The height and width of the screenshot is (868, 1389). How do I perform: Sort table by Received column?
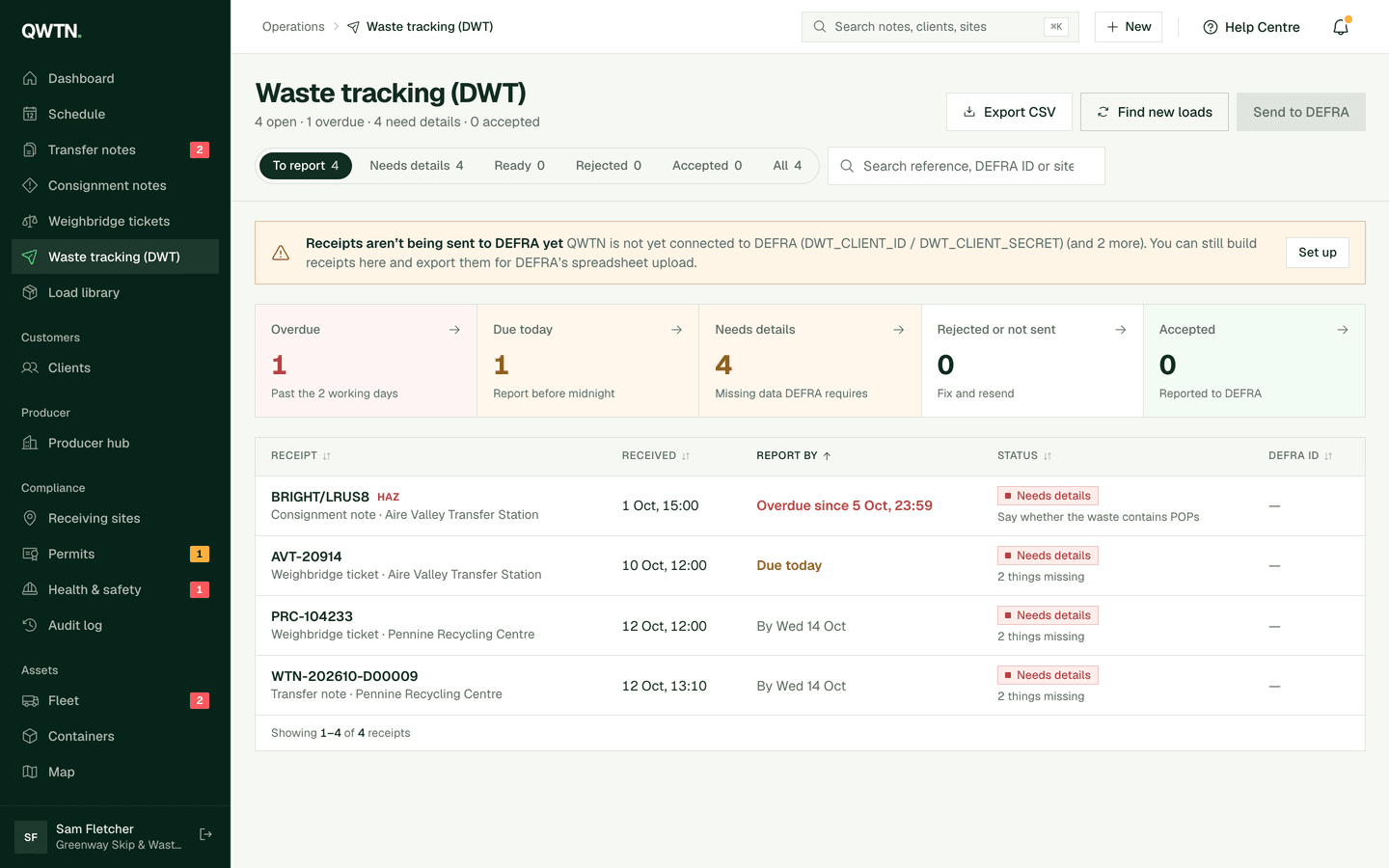(x=656, y=456)
